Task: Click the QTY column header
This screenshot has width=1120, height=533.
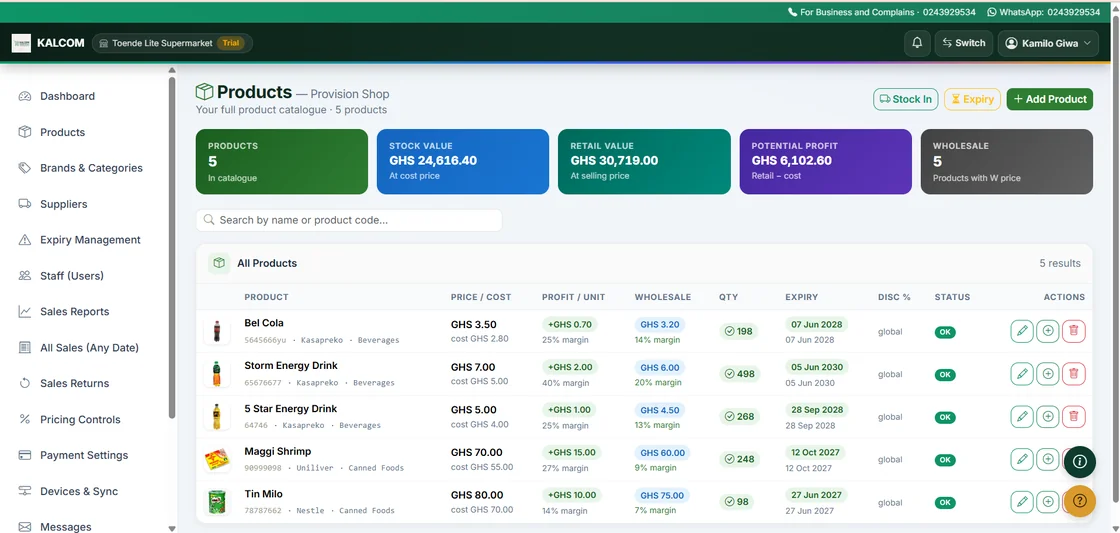Action: [x=729, y=297]
